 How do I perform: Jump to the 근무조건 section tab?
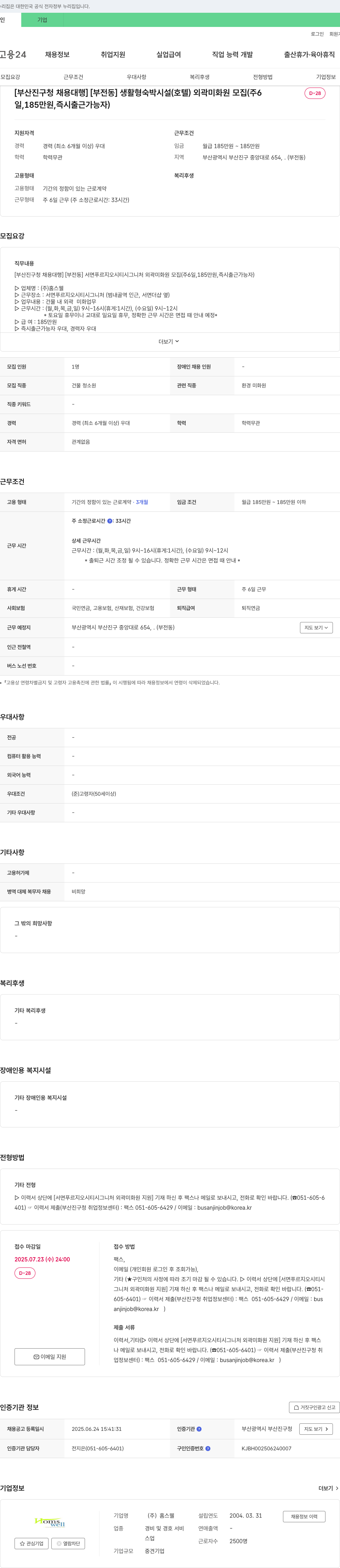click(73, 77)
